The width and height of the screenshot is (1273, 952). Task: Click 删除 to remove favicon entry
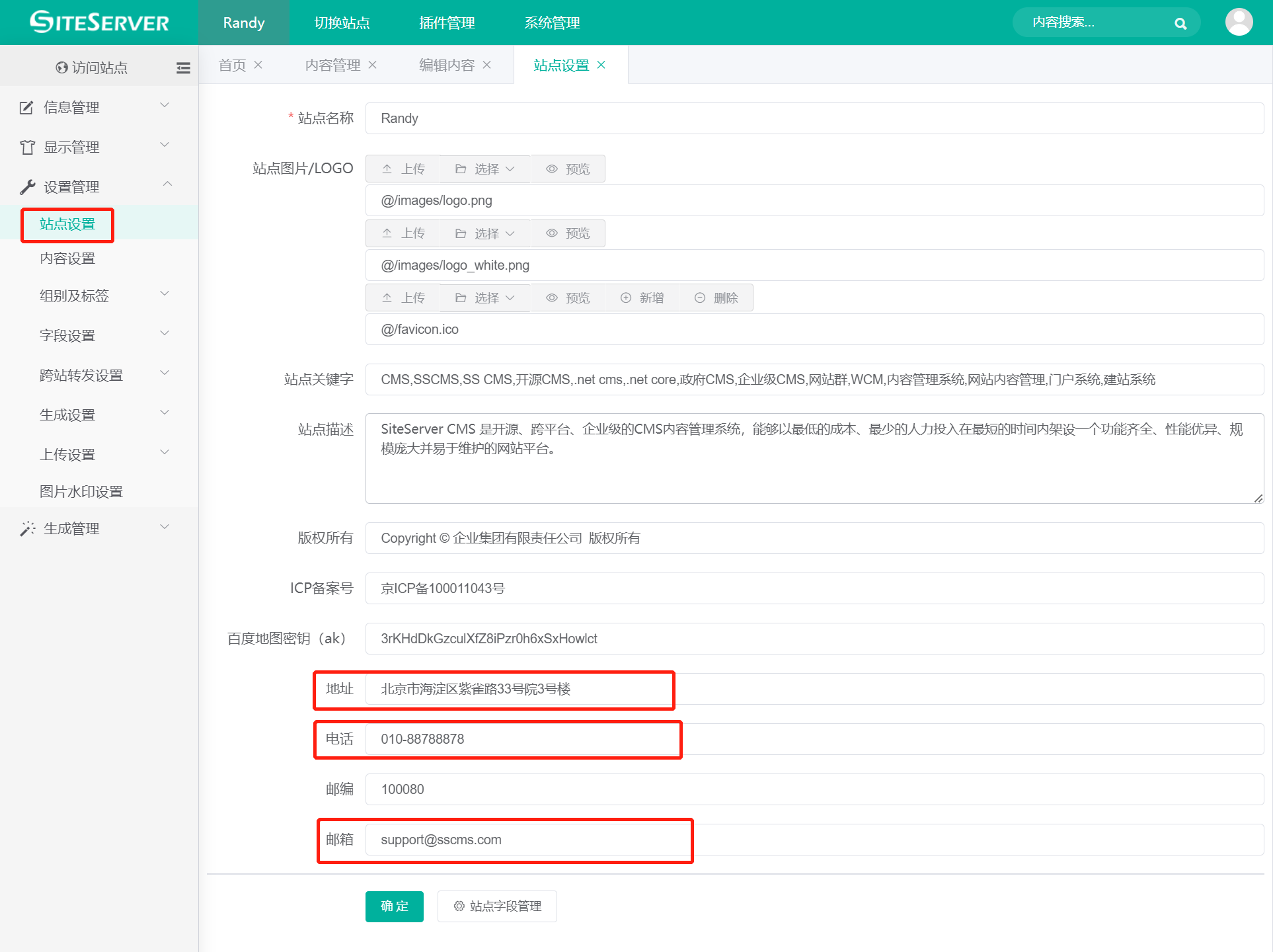[716, 298]
